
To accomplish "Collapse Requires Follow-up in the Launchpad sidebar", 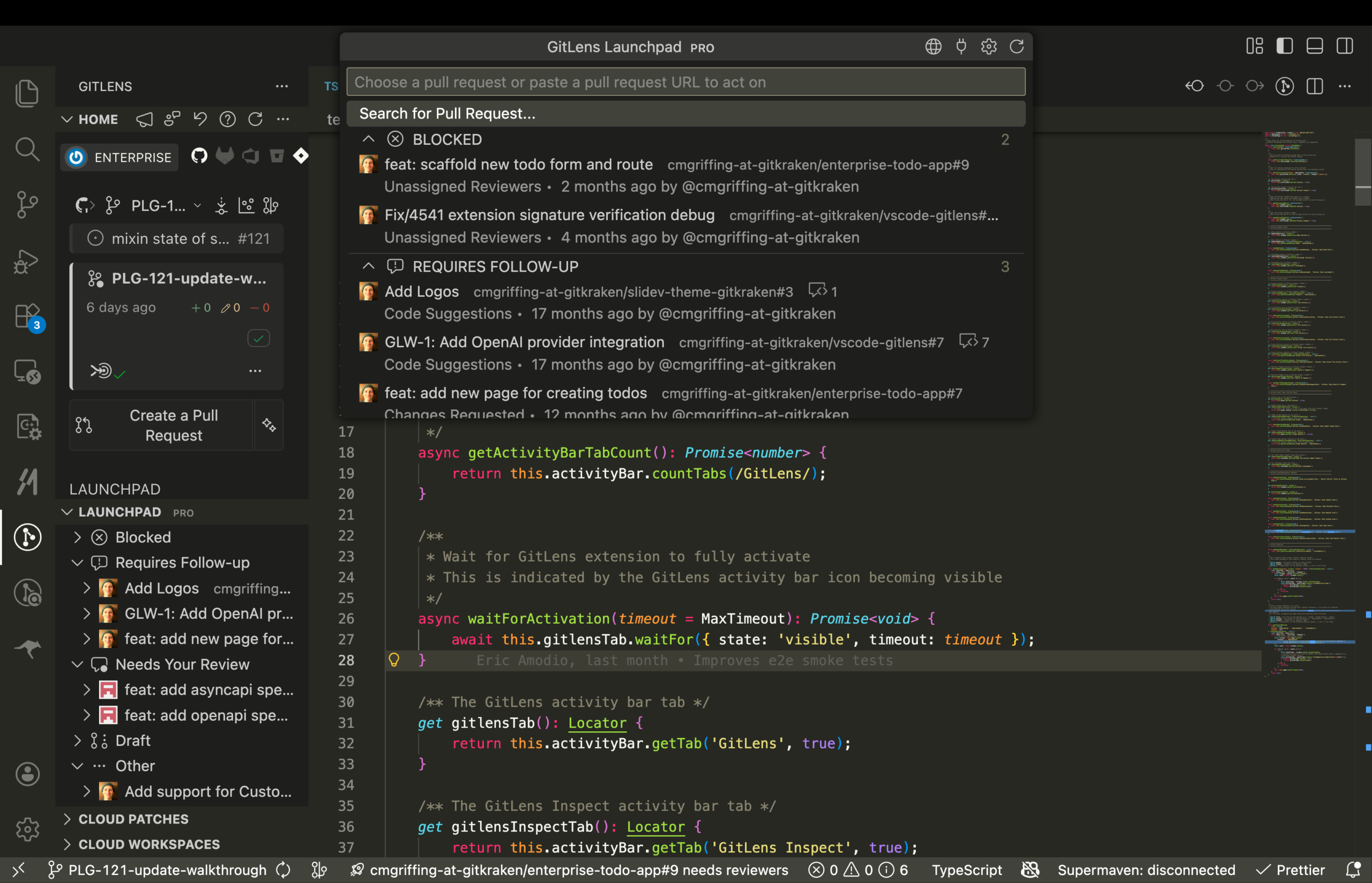I will coord(78,563).
